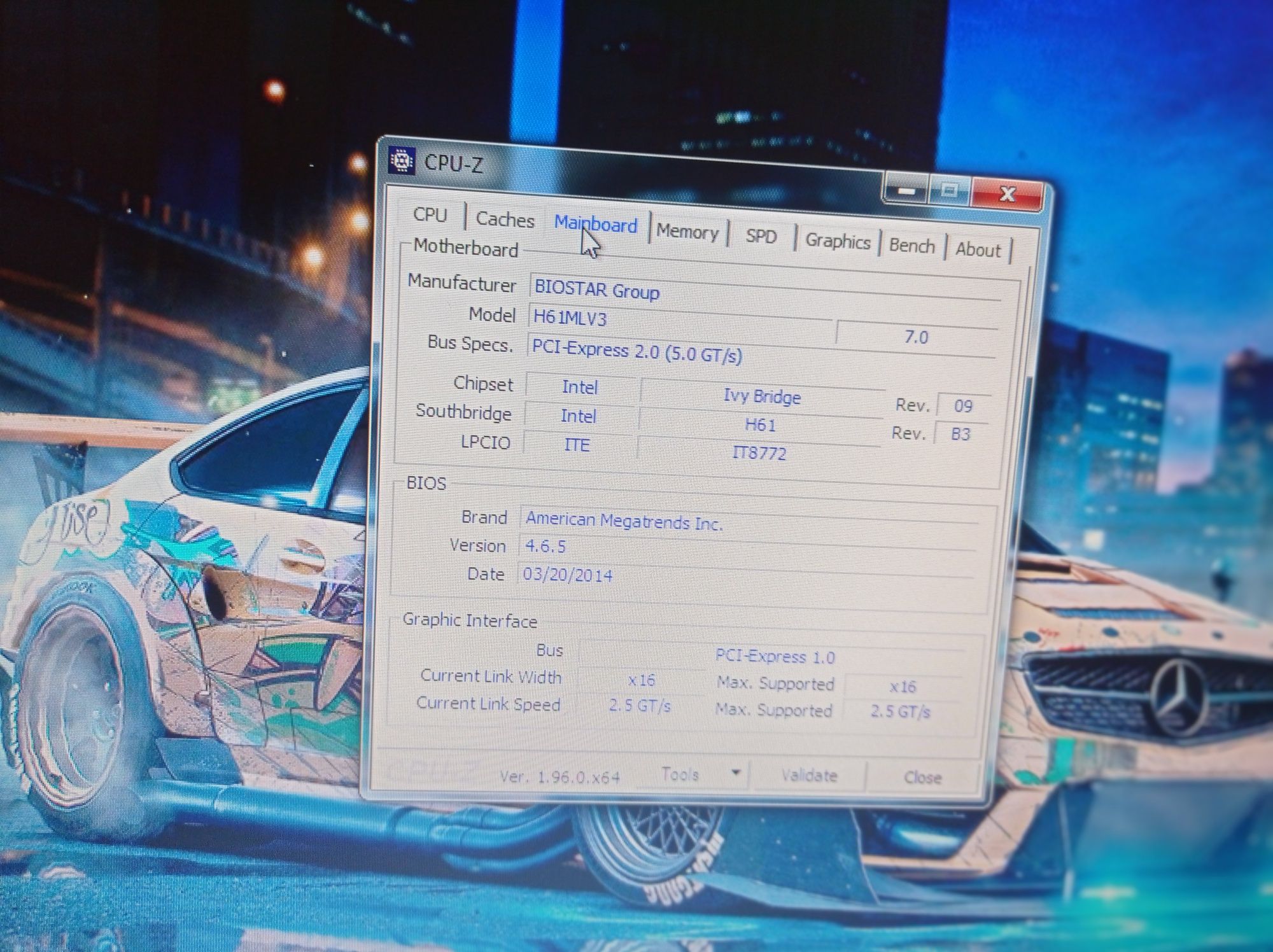Open the SPD tab
The height and width of the screenshot is (952, 1273).
tap(761, 236)
